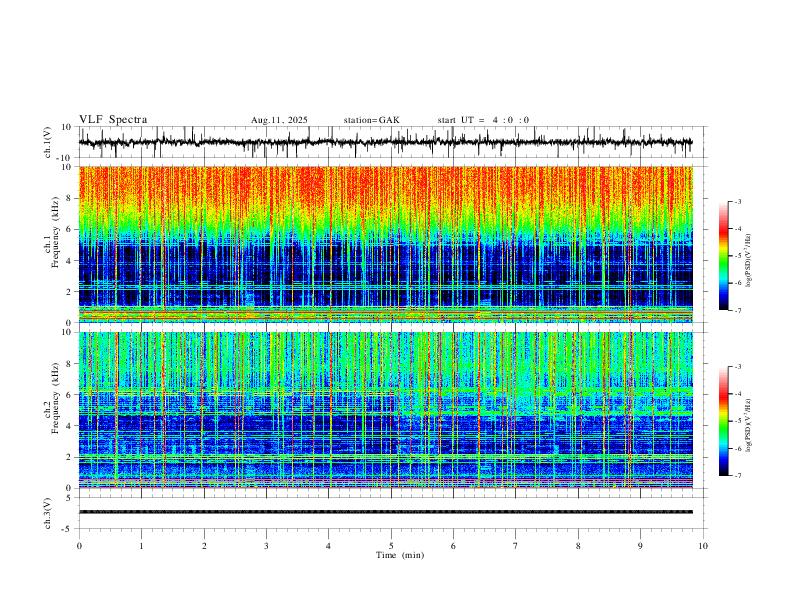
Task: Click time axis tick label "10"
Action: coord(703,546)
